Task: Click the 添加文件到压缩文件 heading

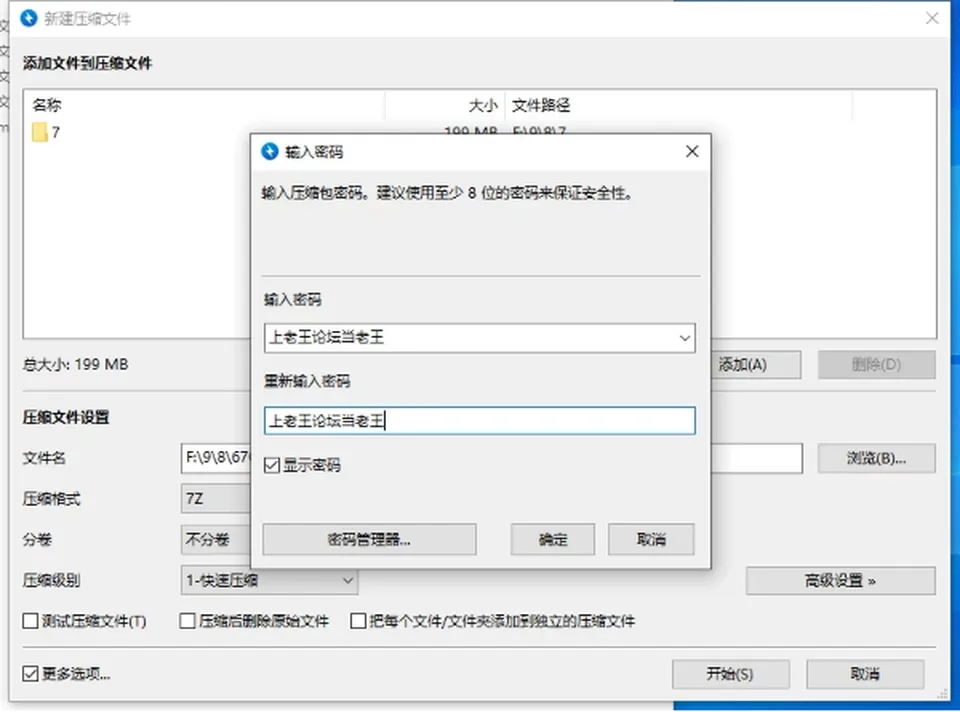Action: (x=87, y=63)
